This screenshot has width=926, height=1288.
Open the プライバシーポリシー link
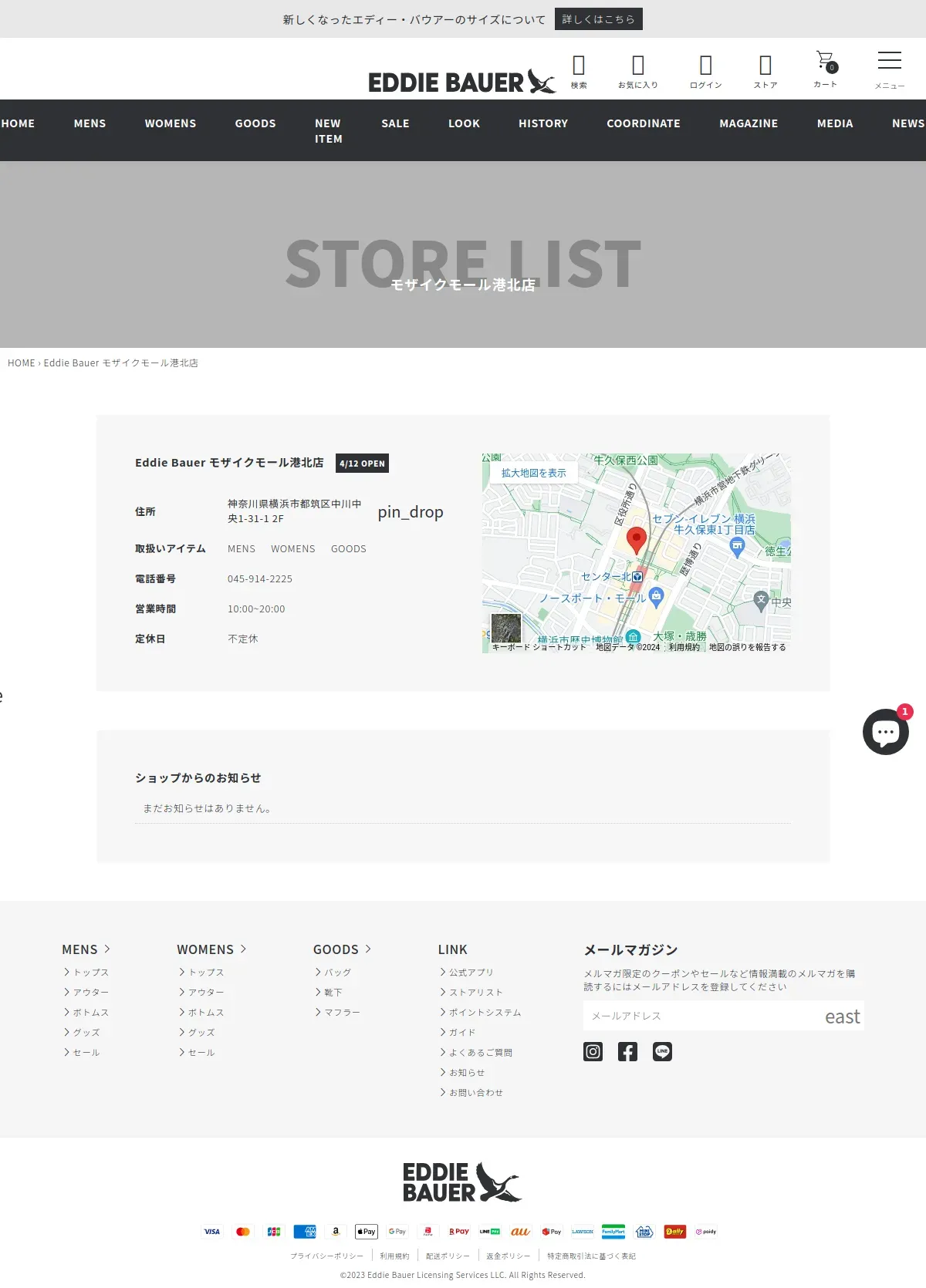326,1256
